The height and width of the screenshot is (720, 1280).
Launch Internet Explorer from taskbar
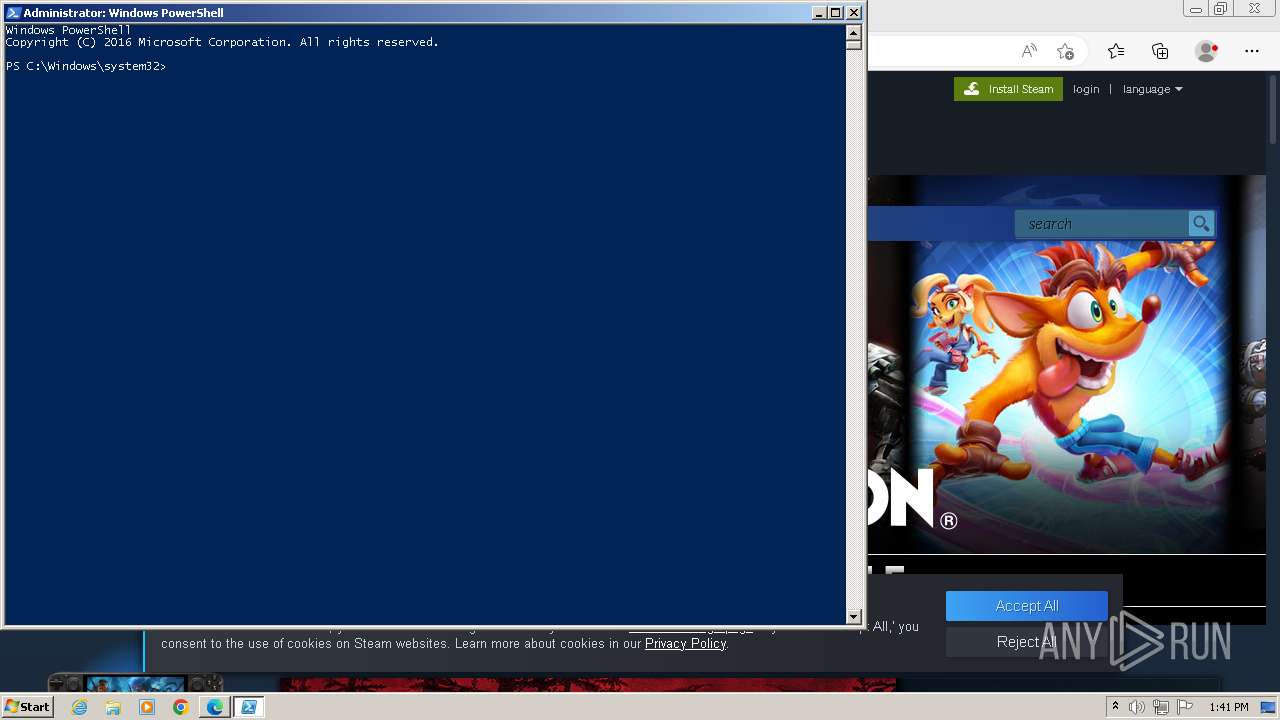point(79,707)
